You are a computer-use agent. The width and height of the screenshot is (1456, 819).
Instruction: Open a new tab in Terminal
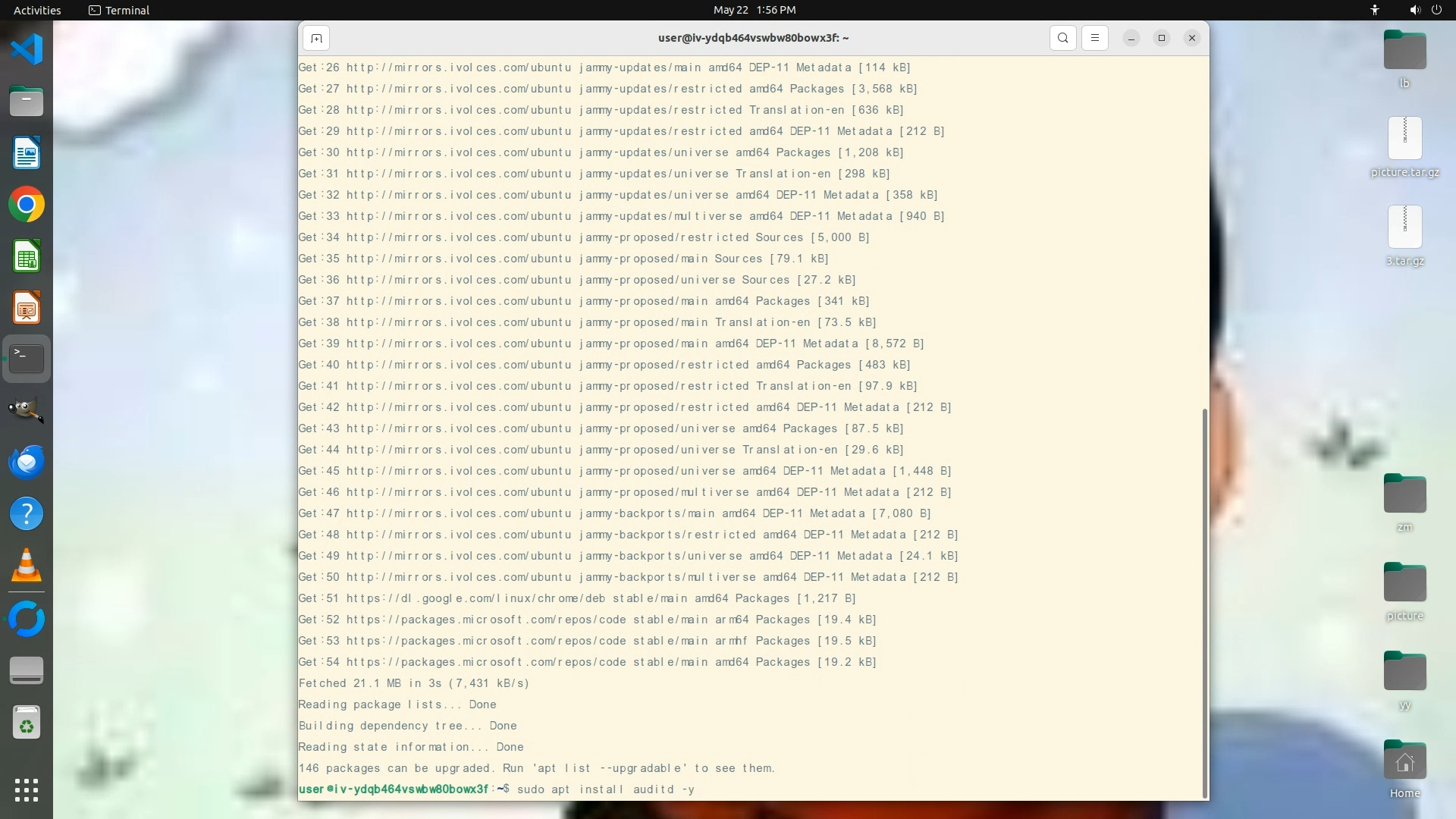point(316,38)
